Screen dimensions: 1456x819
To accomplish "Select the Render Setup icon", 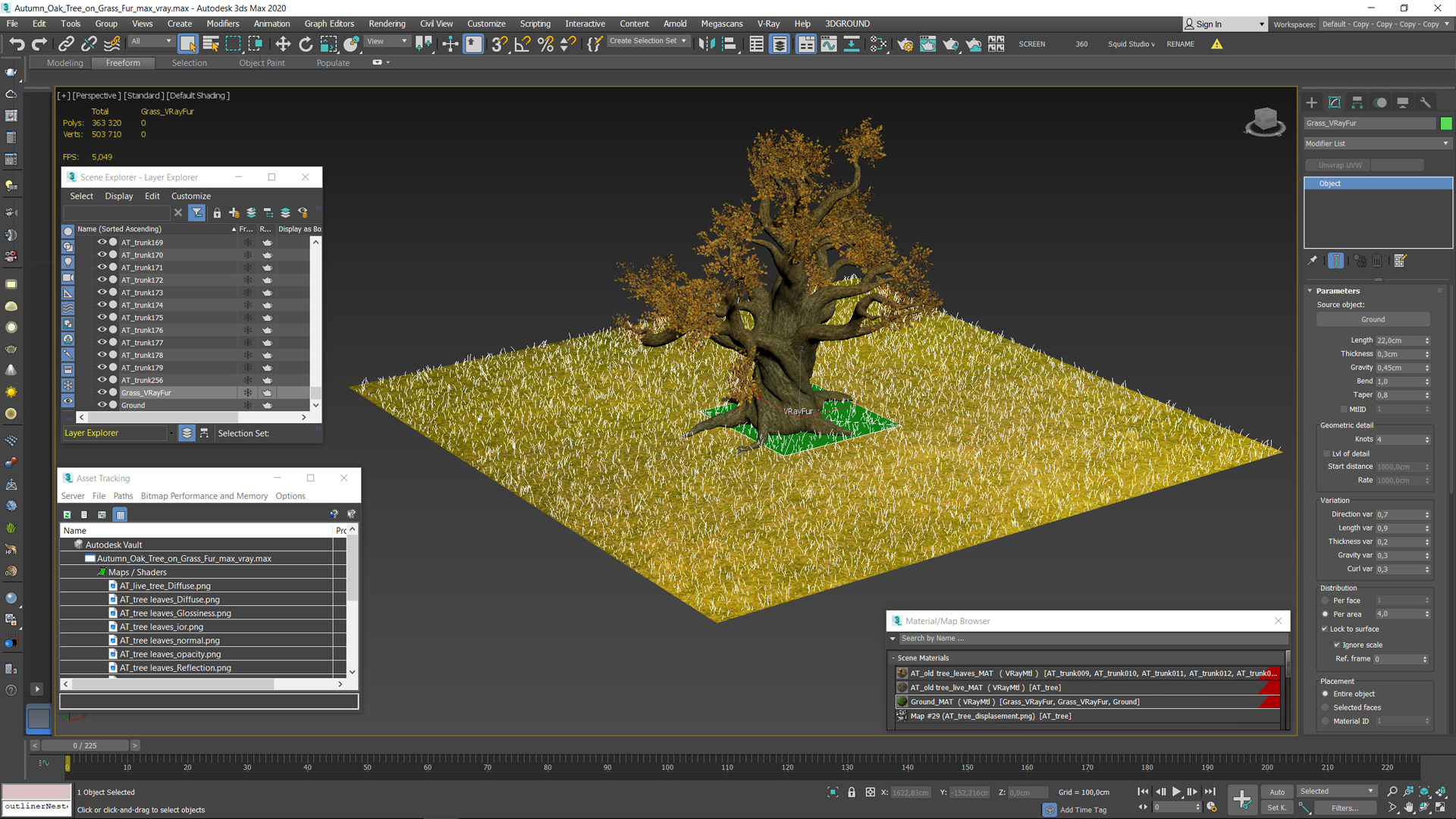I will [x=903, y=44].
